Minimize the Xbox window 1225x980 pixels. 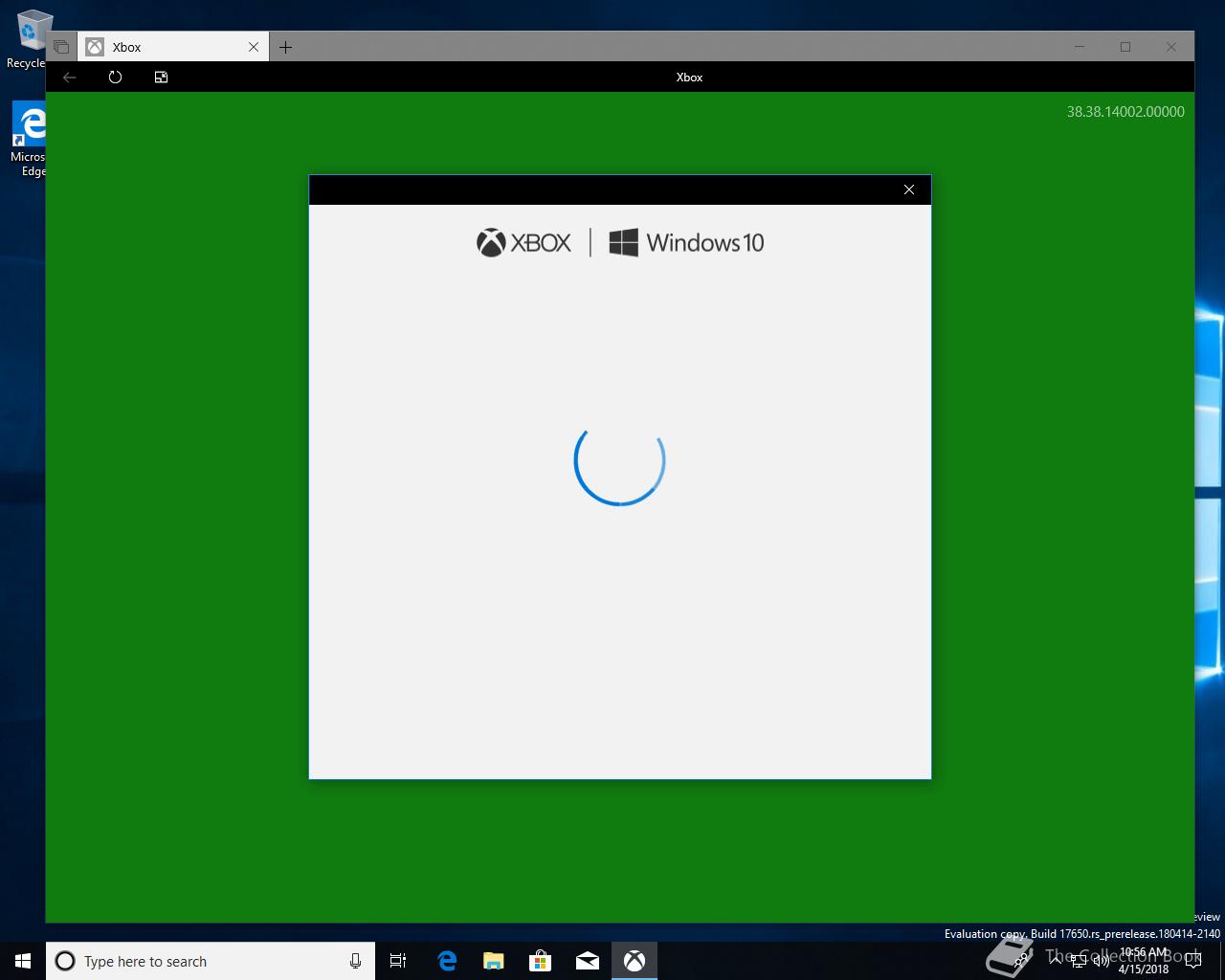pos(1080,47)
